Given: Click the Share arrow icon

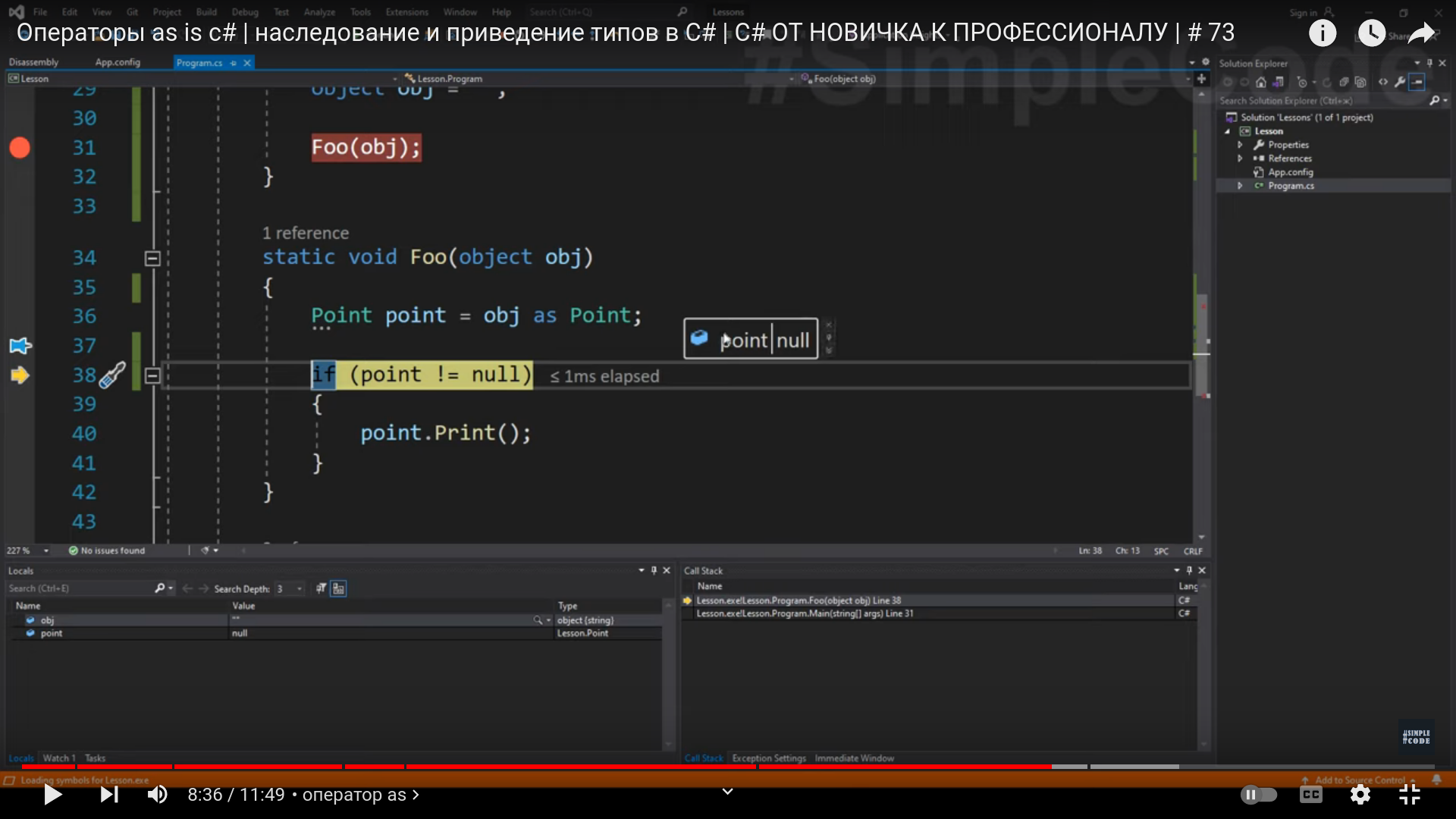Looking at the screenshot, I should 1421,33.
